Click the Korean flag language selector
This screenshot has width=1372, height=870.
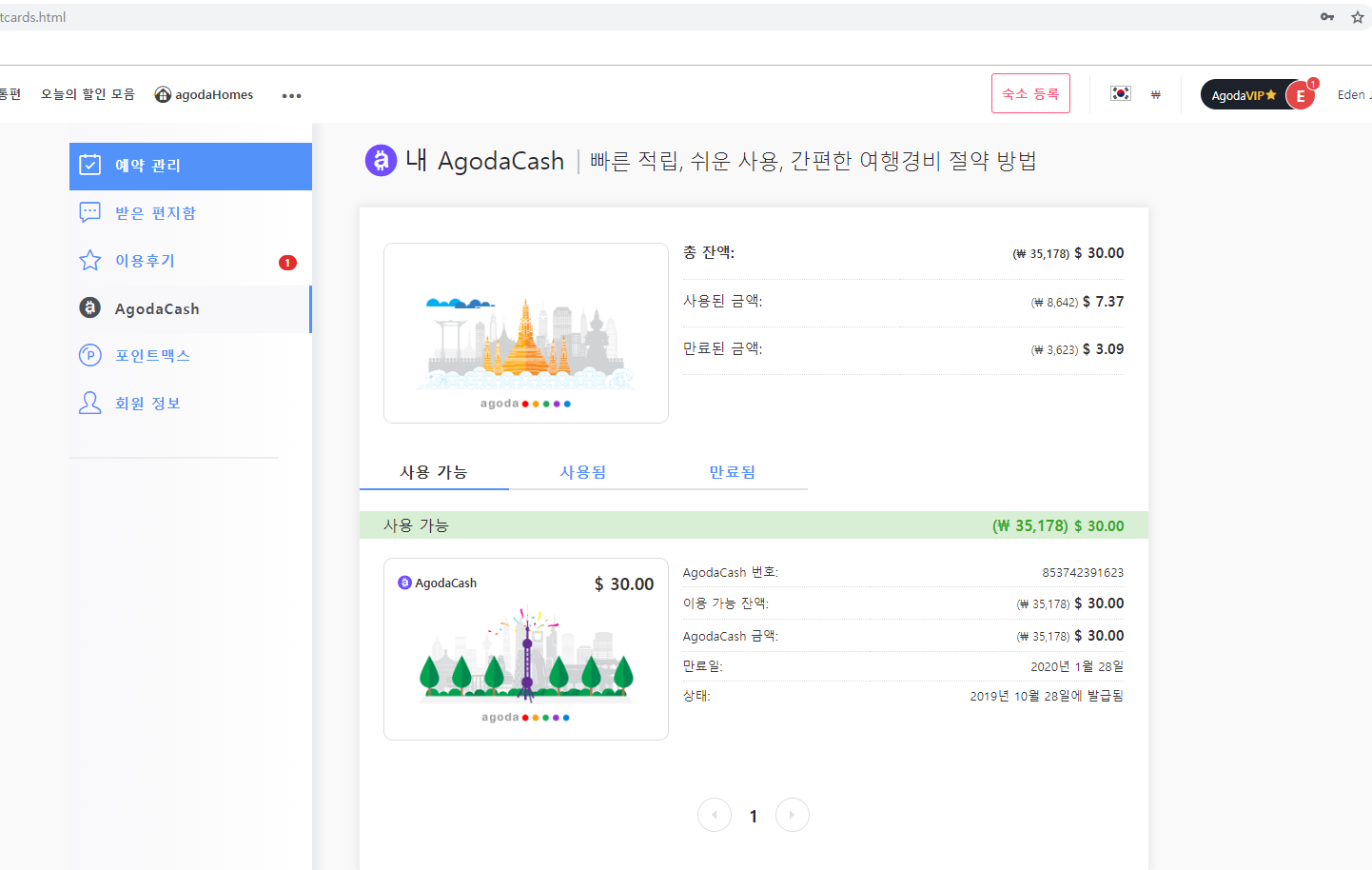[1121, 93]
